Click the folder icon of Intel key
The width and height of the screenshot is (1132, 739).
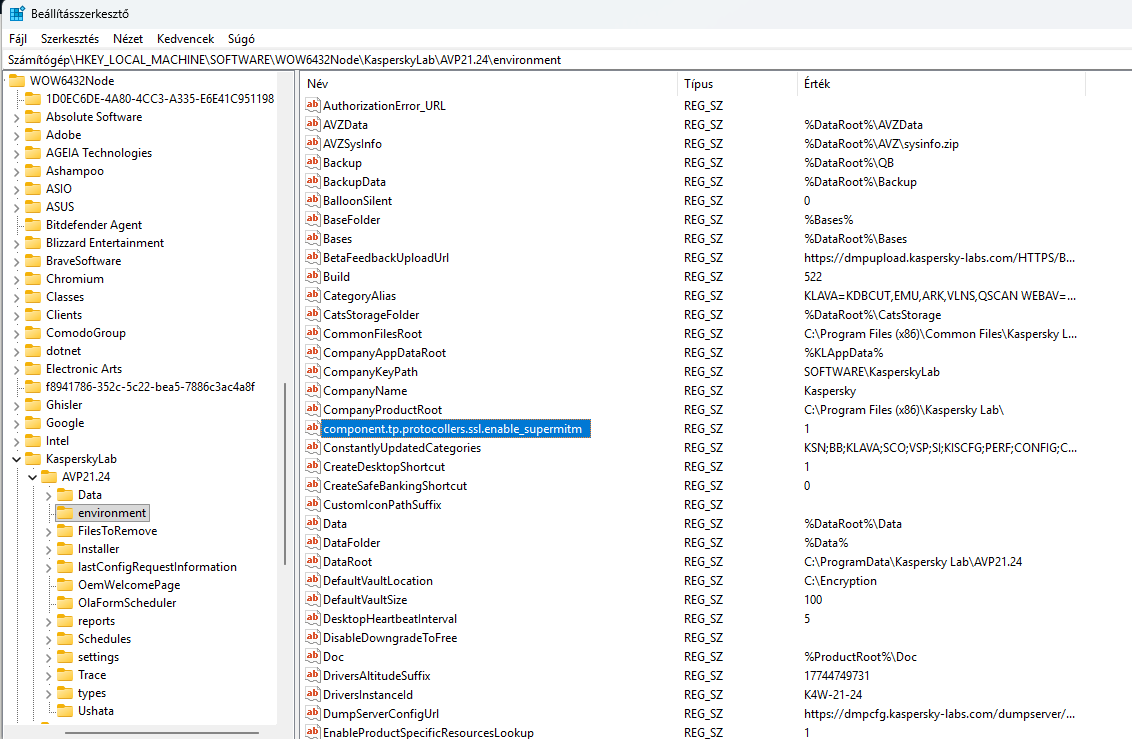(x=33, y=441)
